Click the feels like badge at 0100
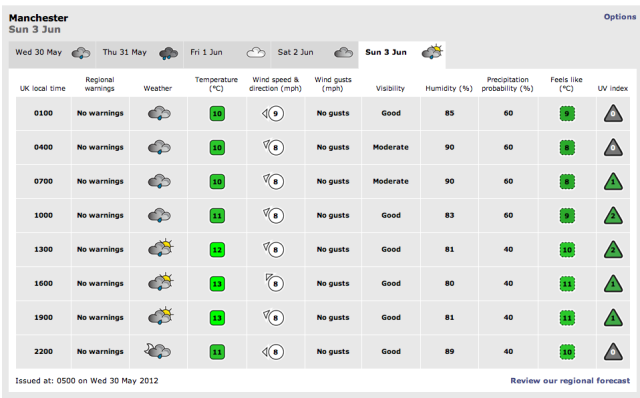The image size is (640, 398). 567,113
